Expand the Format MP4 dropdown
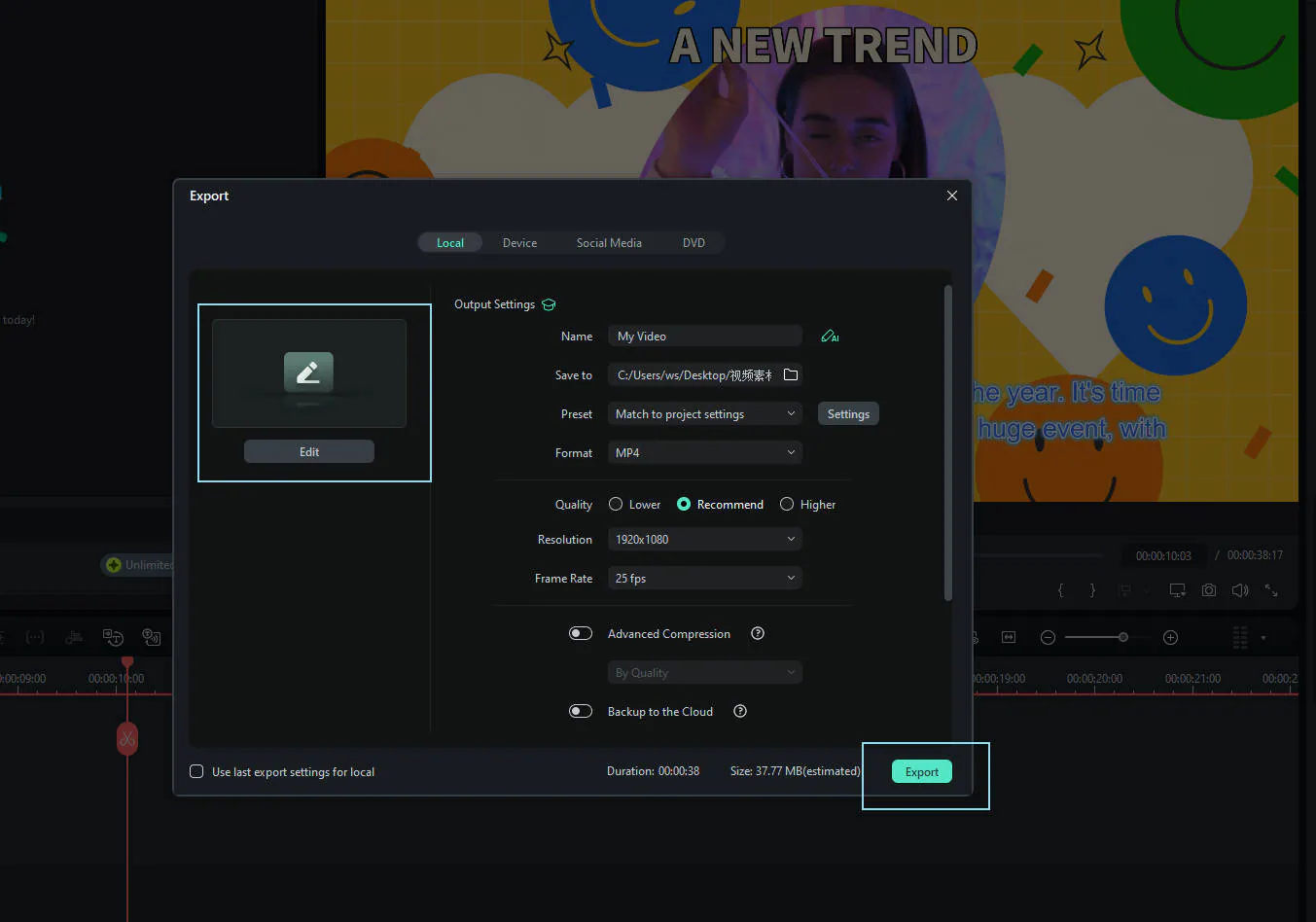 (x=705, y=452)
